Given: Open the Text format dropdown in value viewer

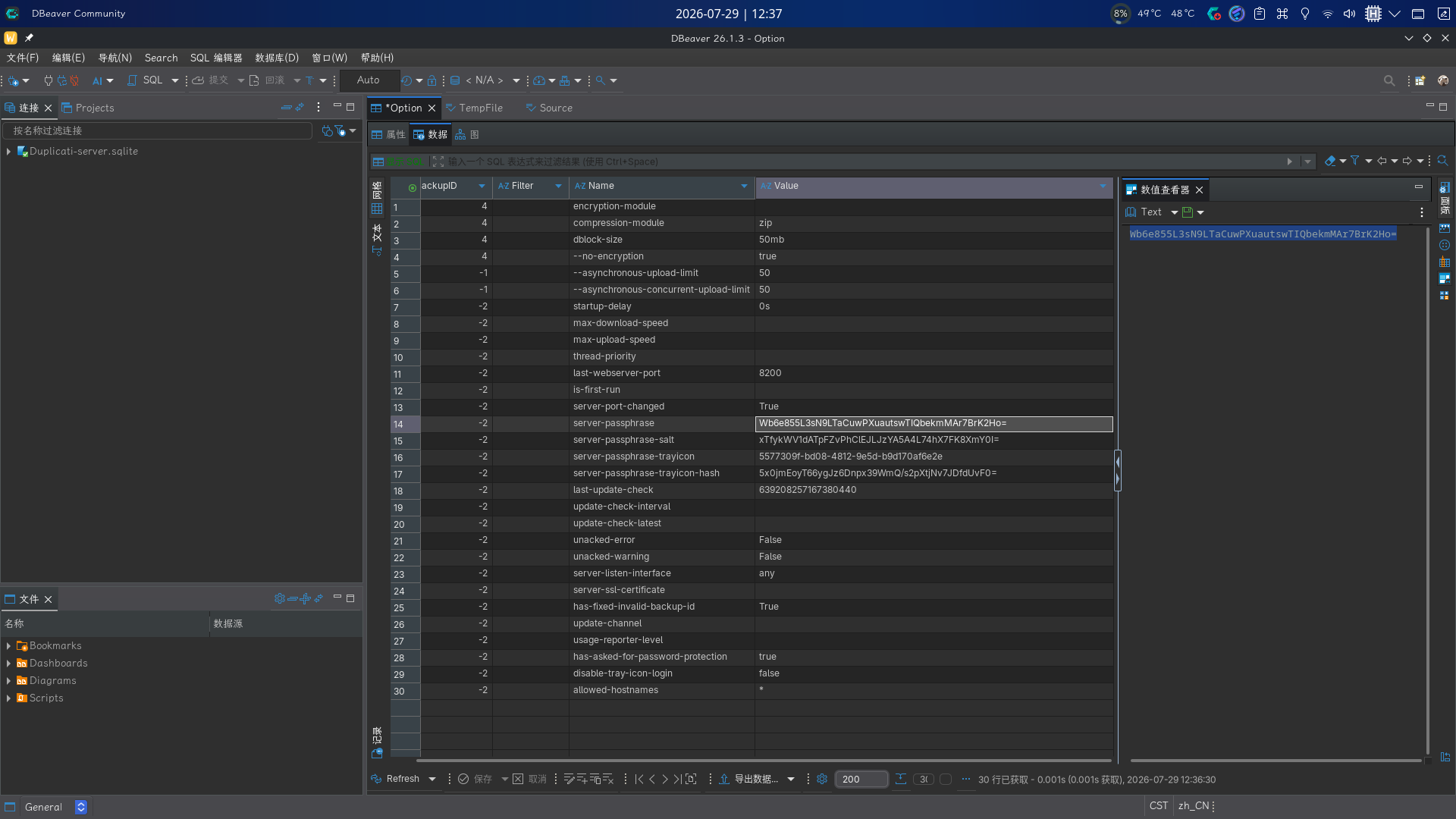Looking at the screenshot, I should (x=1174, y=212).
